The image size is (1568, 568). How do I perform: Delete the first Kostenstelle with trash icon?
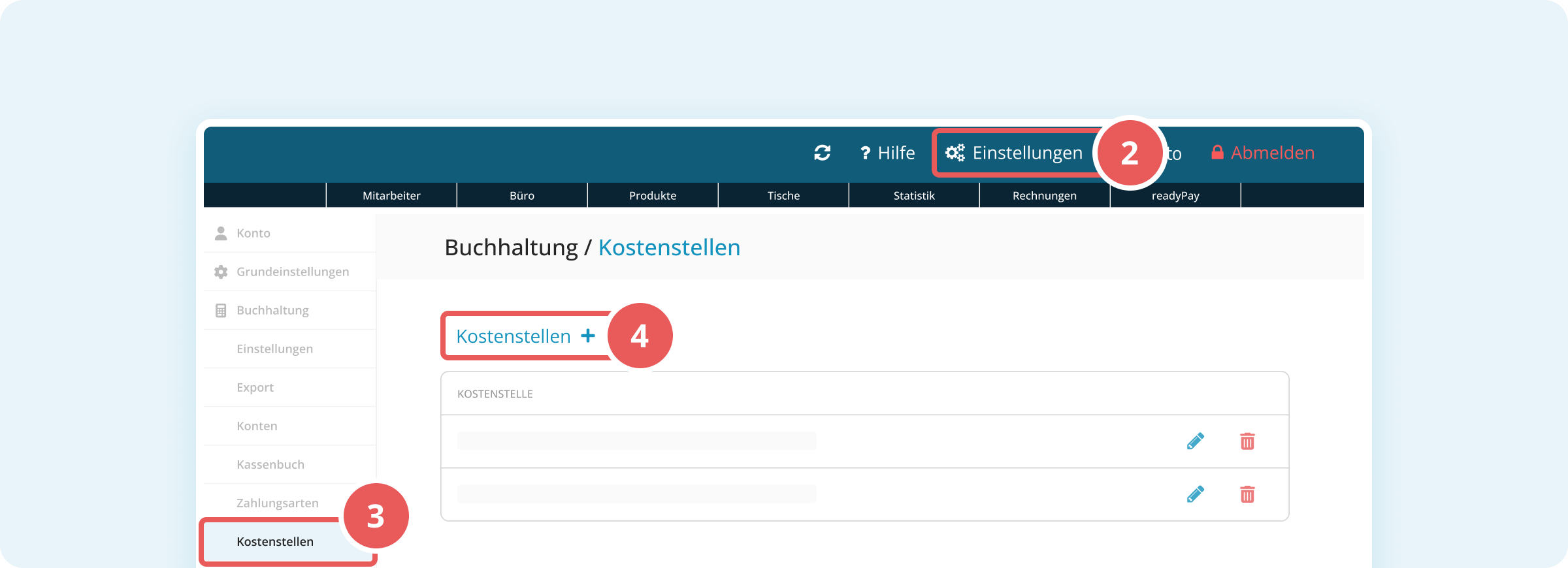(x=1247, y=441)
